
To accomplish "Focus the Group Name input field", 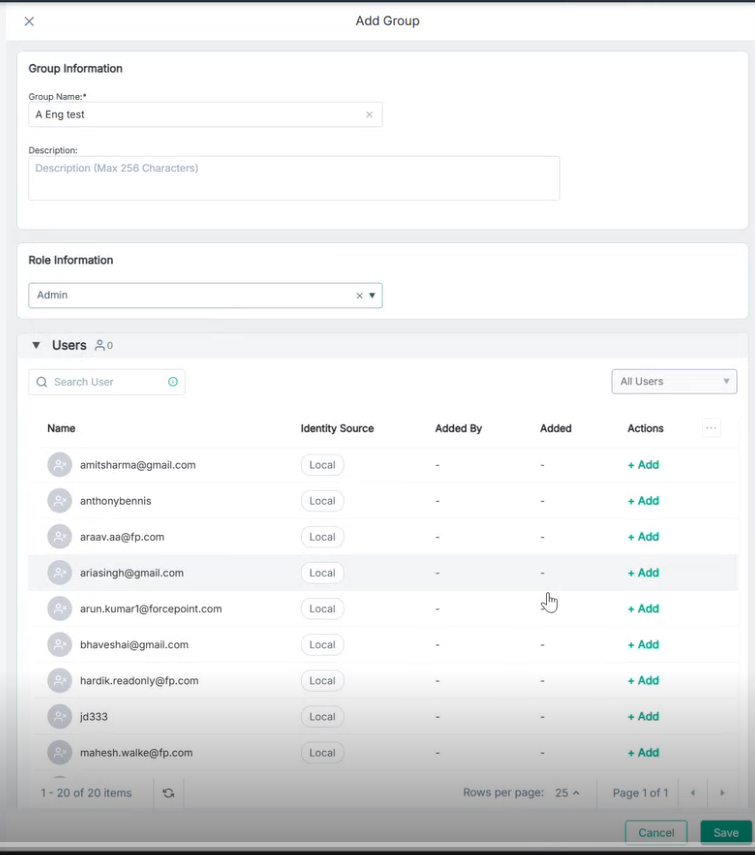I will click(205, 115).
